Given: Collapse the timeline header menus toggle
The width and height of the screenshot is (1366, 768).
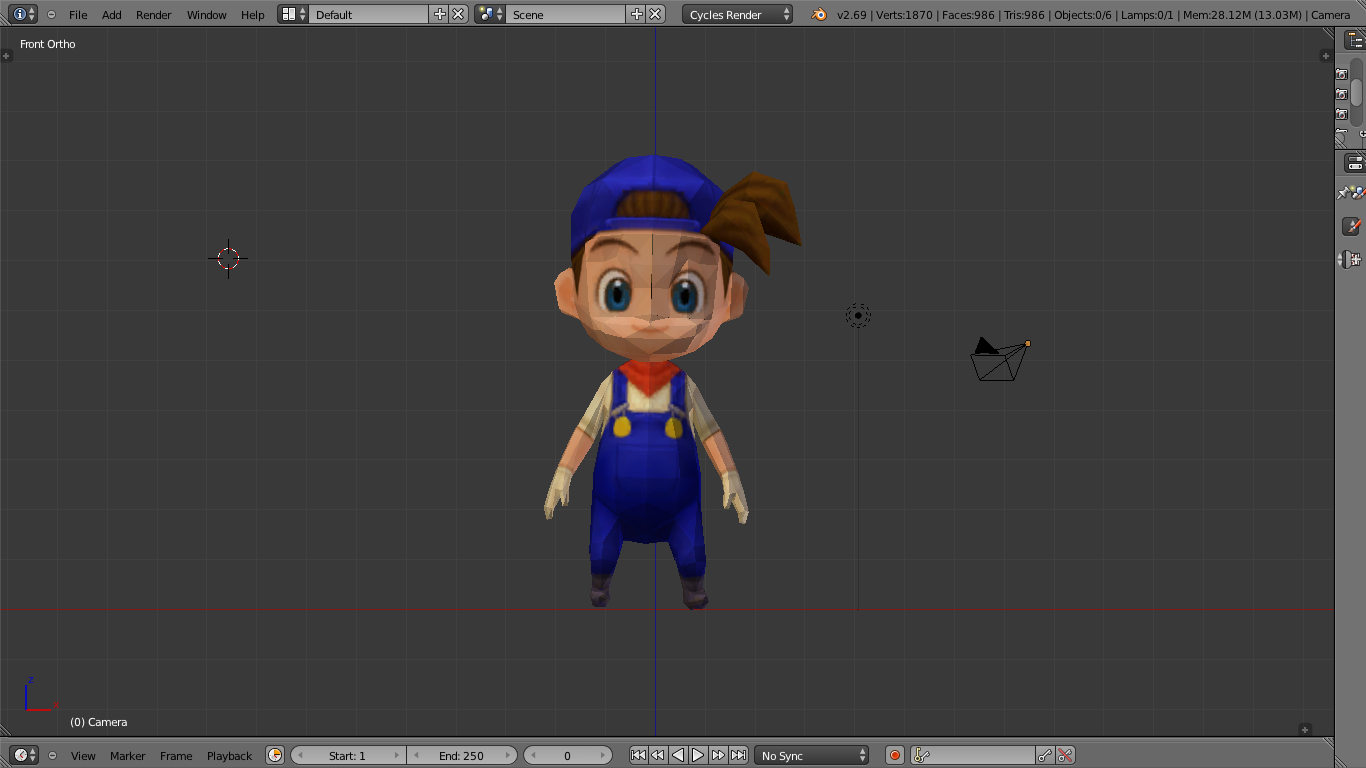Looking at the screenshot, I should click(52, 755).
